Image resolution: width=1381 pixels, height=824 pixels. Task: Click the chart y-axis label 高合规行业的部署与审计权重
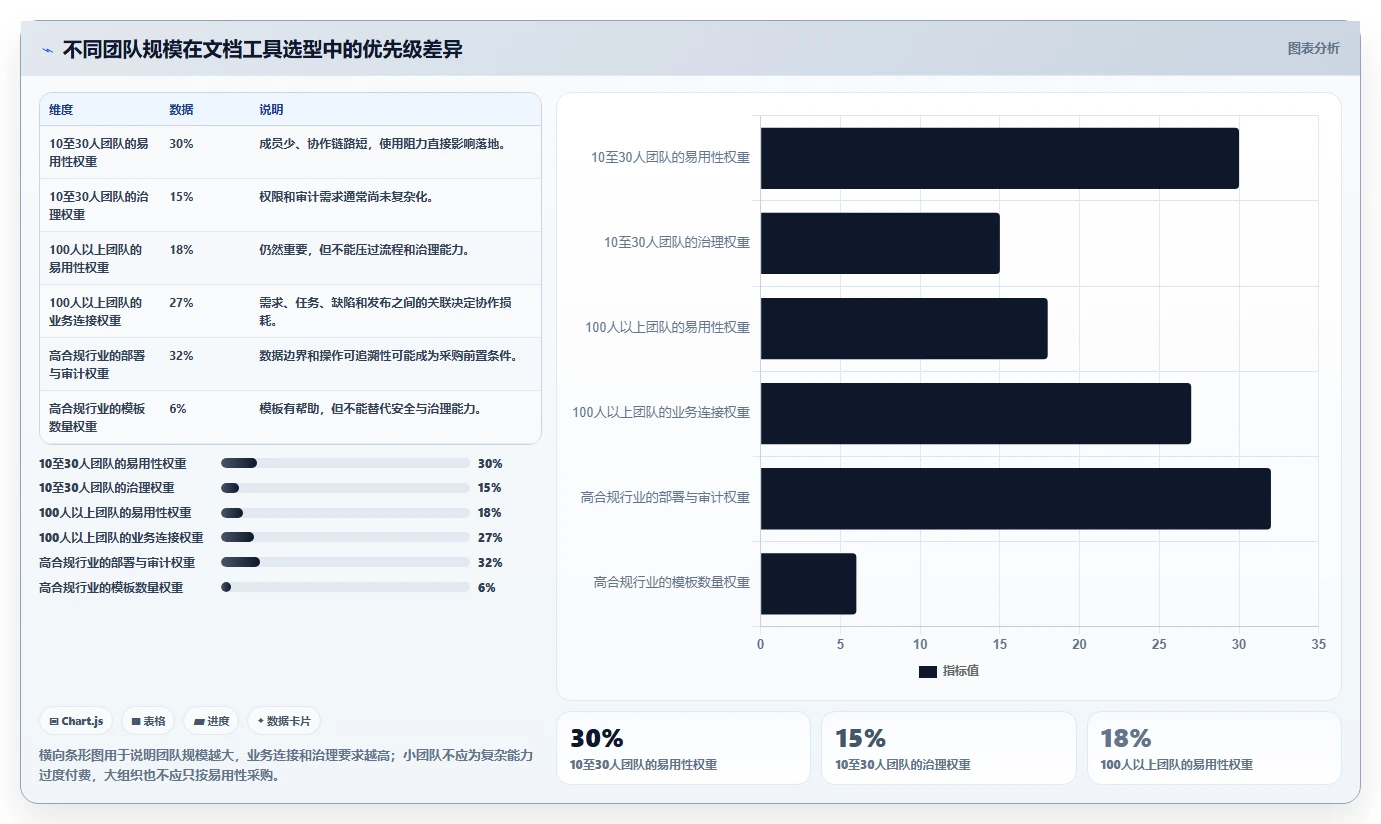pos(665,497)
